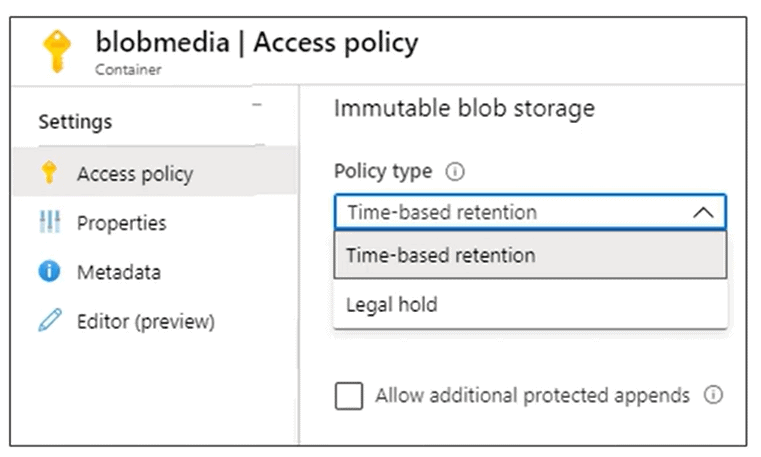Click the Immutable blob storage heading
The image size is (761, 457).
point(464,108)
